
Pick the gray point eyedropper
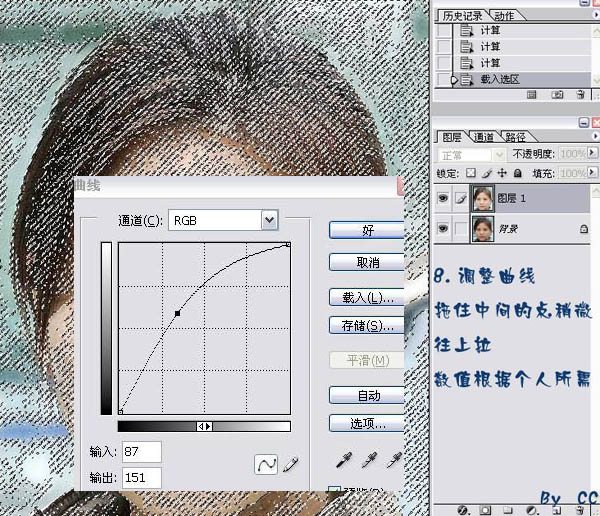[x=370, y=460]
